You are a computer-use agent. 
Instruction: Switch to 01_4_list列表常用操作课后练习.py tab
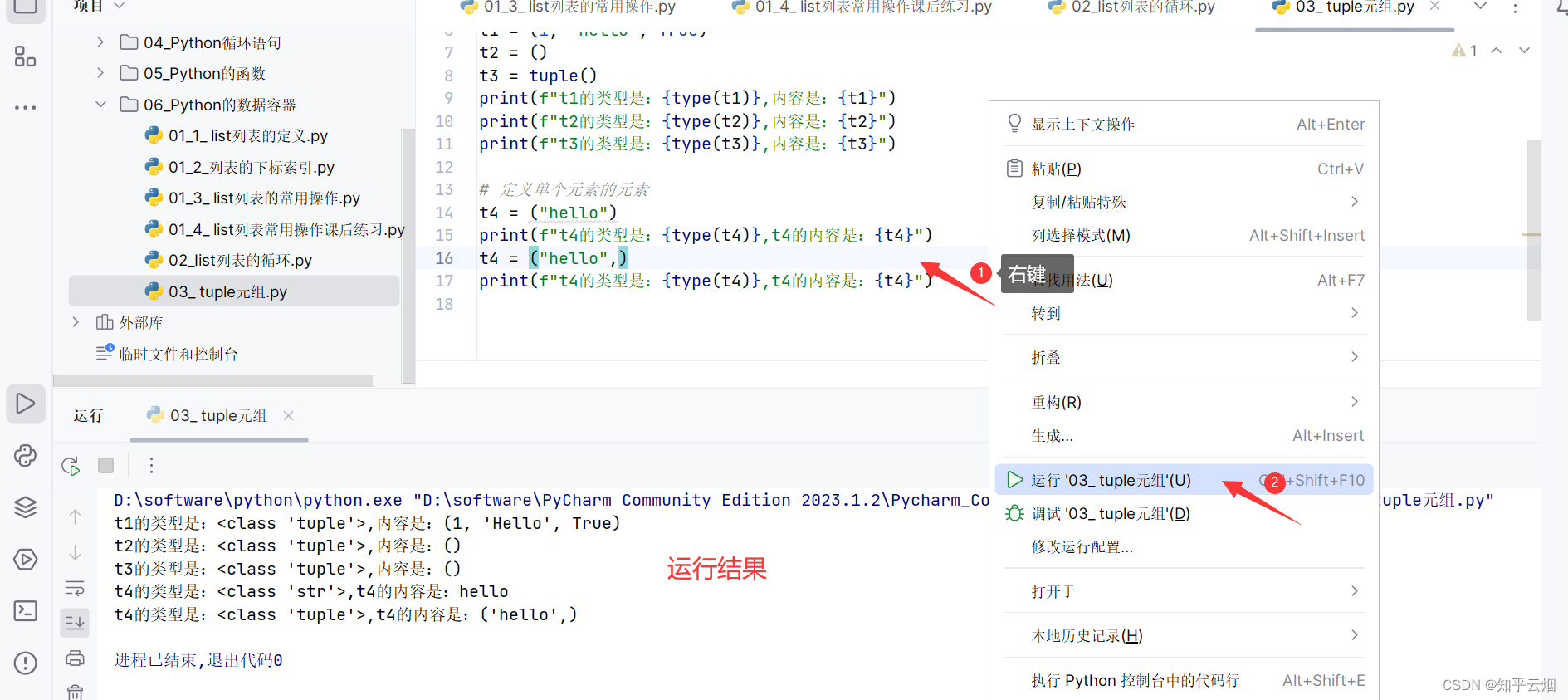pyautogui.click(x=862, y=7)
